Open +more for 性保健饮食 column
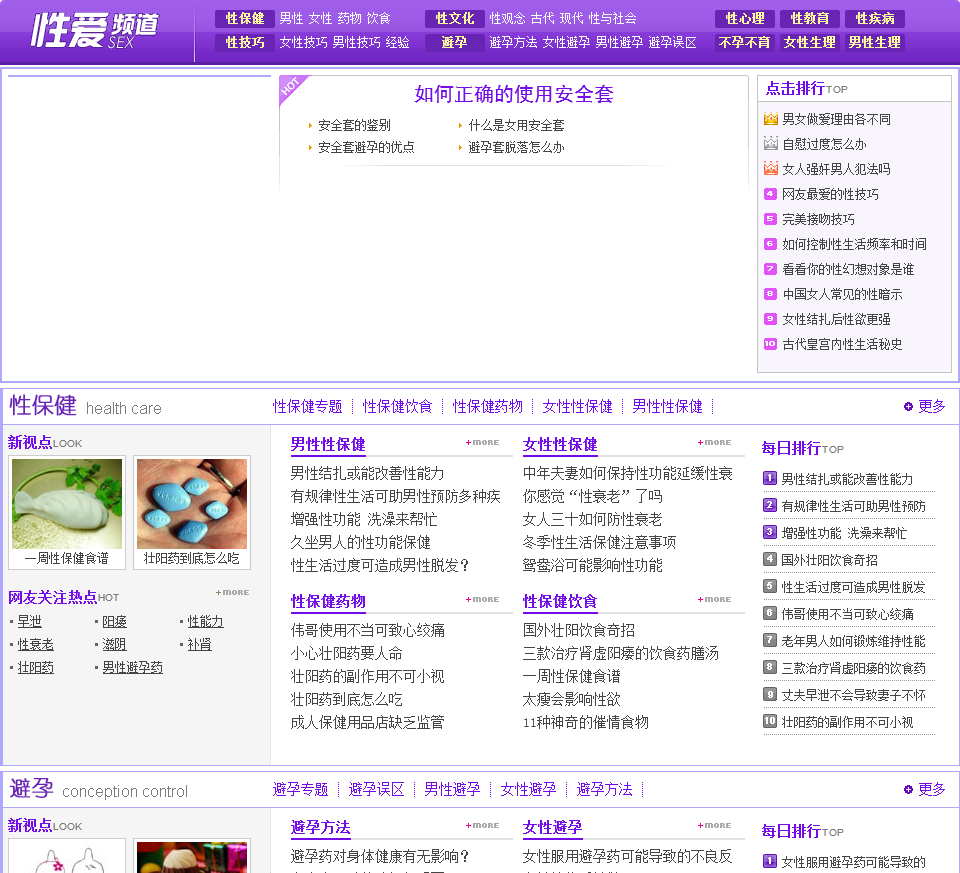Image resolution: width=960 pixels, height=873 pixels. [714, 599]
